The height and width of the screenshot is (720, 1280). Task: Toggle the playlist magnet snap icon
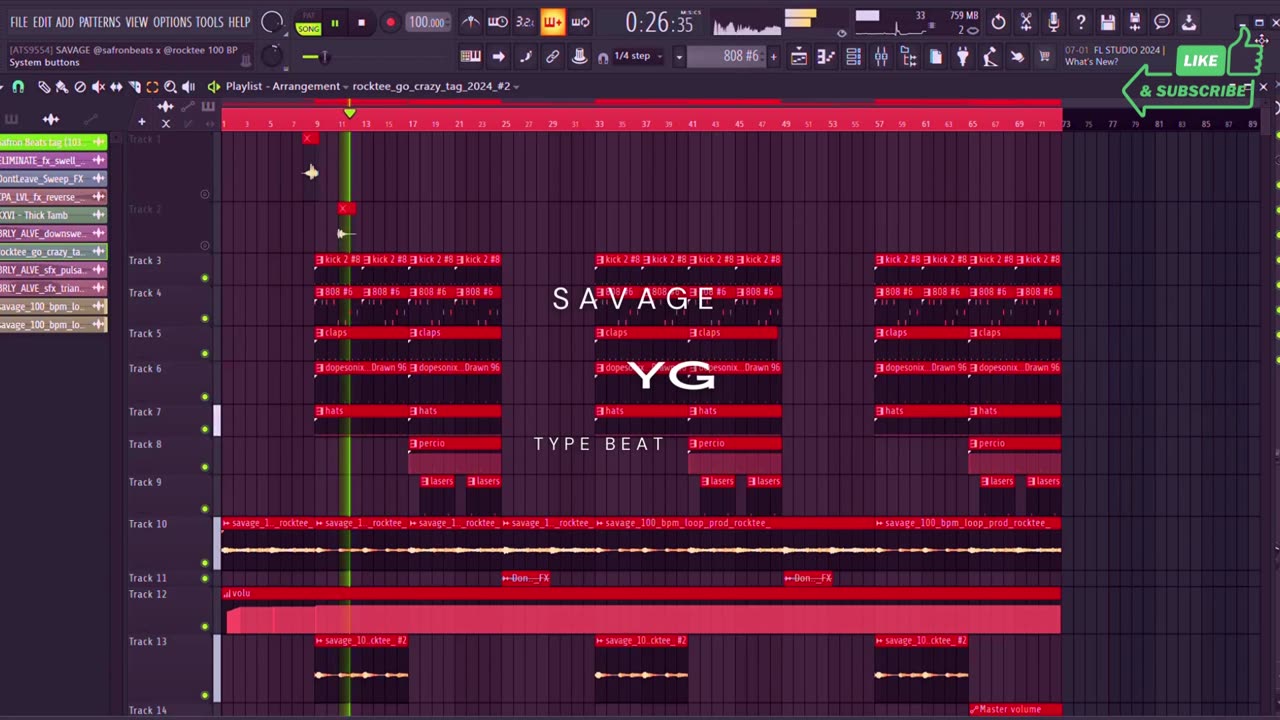click(x=18, y=87)
